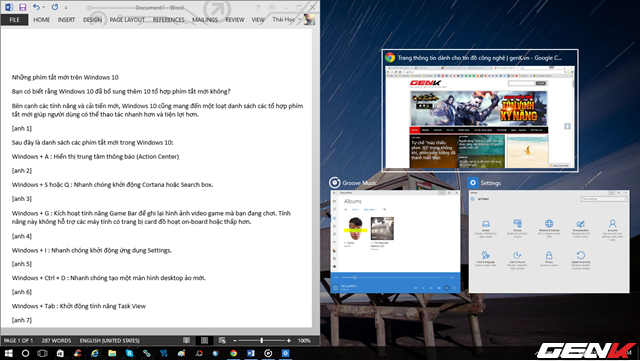Select the Settings window thumbnail
The height and width of the screenshot is (361, 640).
tap(549, 241)
